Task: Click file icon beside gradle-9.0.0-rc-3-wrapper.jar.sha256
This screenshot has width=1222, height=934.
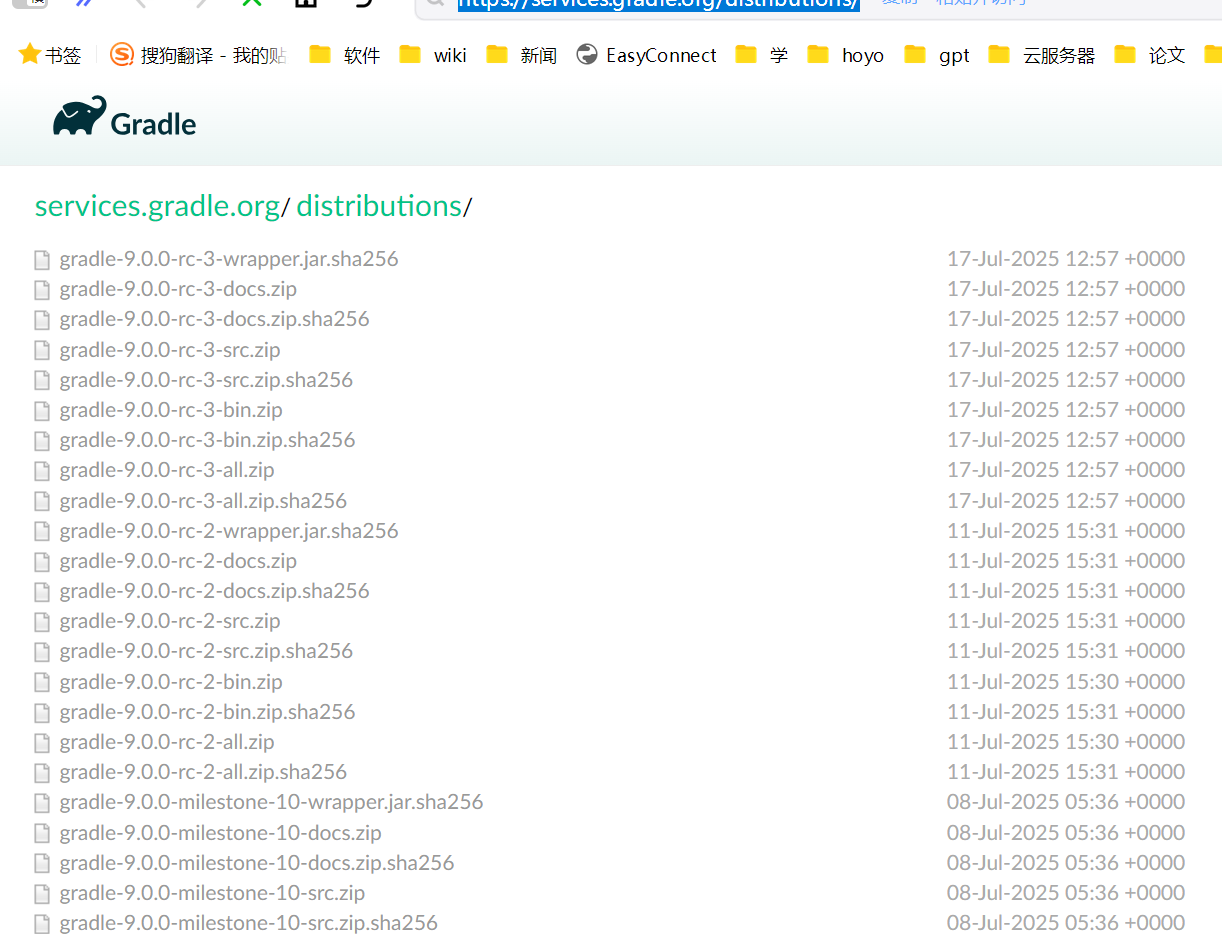Action: (x=42, y=260)
